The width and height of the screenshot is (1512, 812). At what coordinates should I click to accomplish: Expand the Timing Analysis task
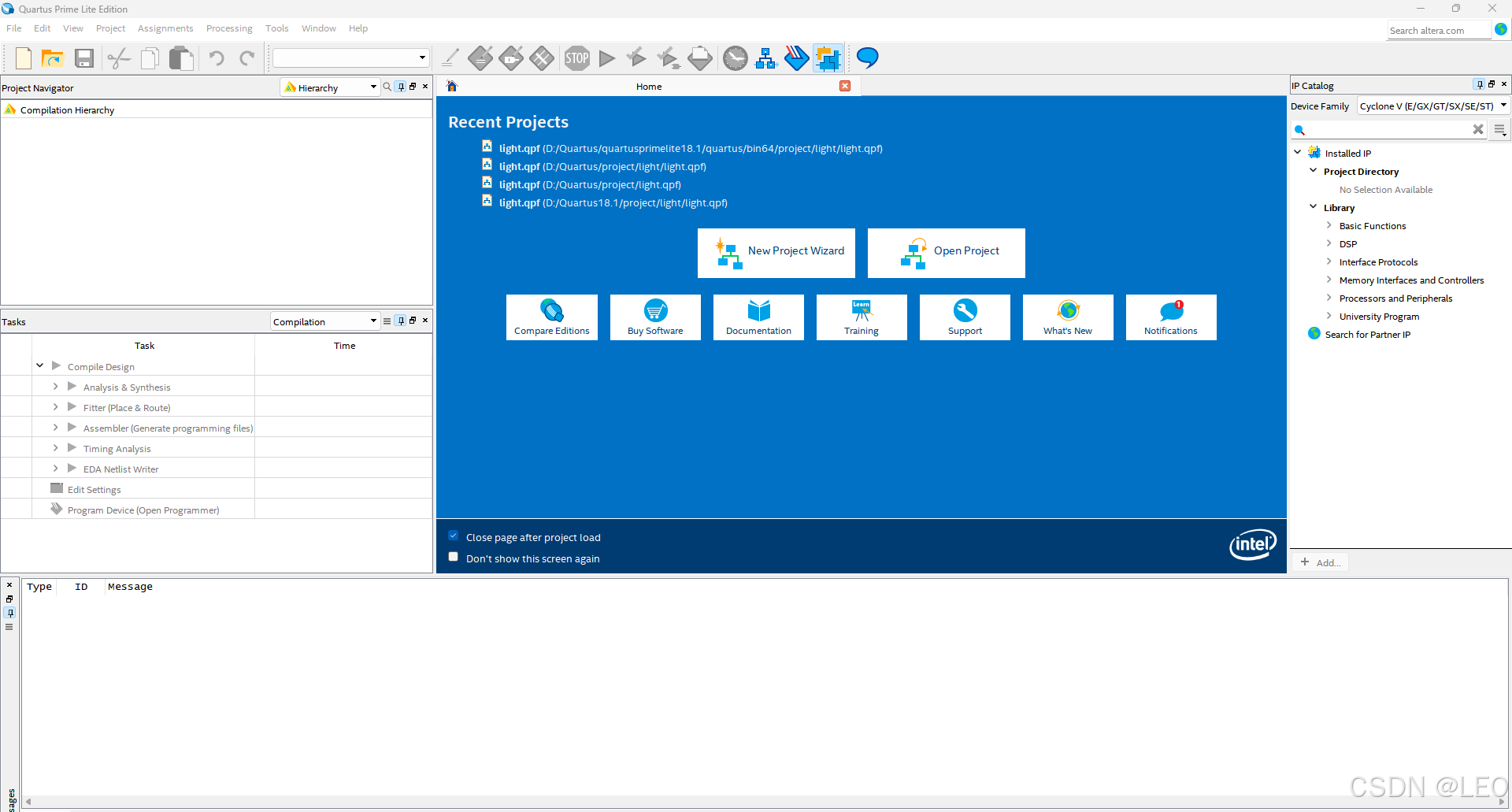point(55,447)
